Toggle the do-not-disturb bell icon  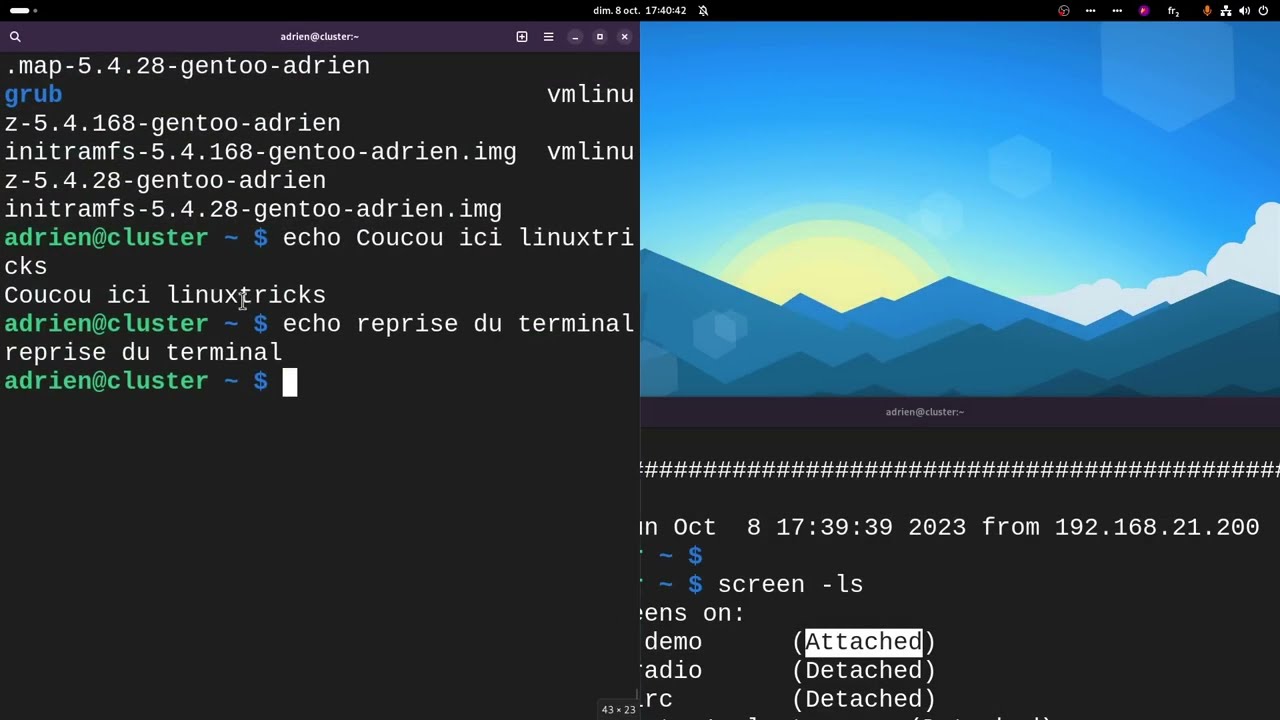(x=703, y=10)
